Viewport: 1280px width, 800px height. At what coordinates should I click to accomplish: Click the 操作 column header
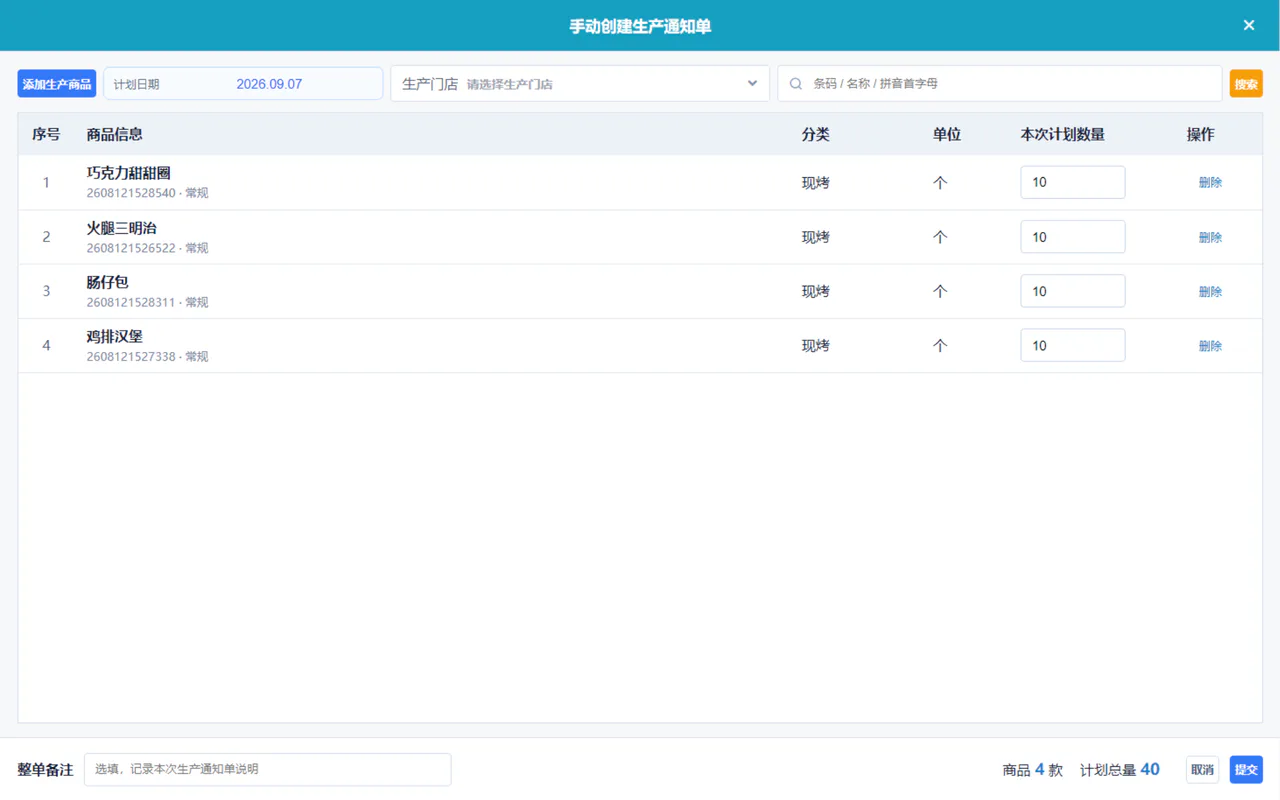[1201, 134]
